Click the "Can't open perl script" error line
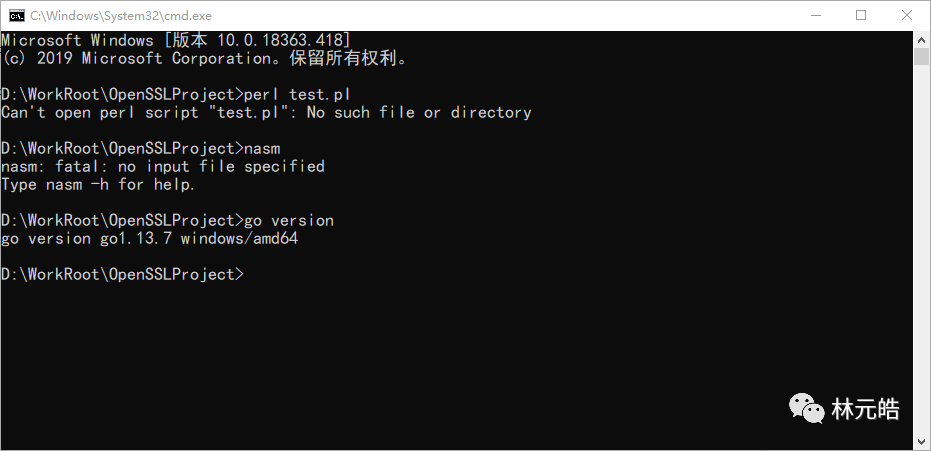 click(x=266, y=112)
